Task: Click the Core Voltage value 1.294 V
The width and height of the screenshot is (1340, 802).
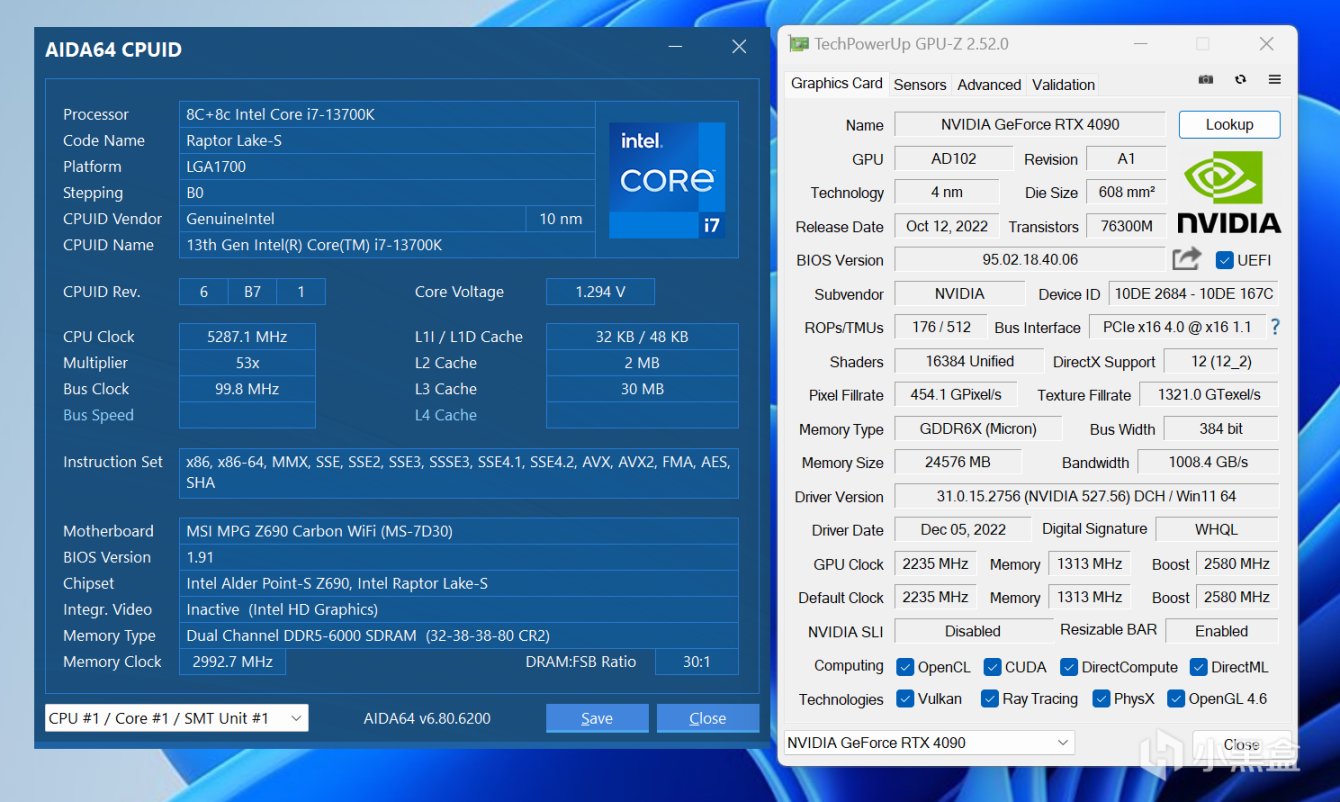Action: click(x=600, y=292)
